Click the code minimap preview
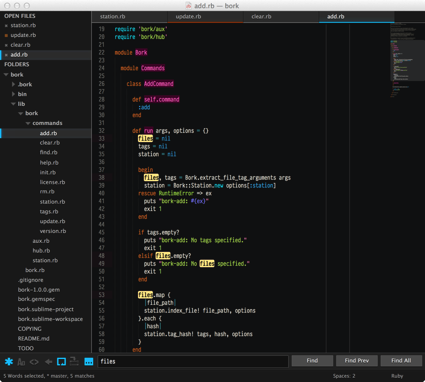The height and width of the screenshot is (382, 425). [x=407, y=60]
